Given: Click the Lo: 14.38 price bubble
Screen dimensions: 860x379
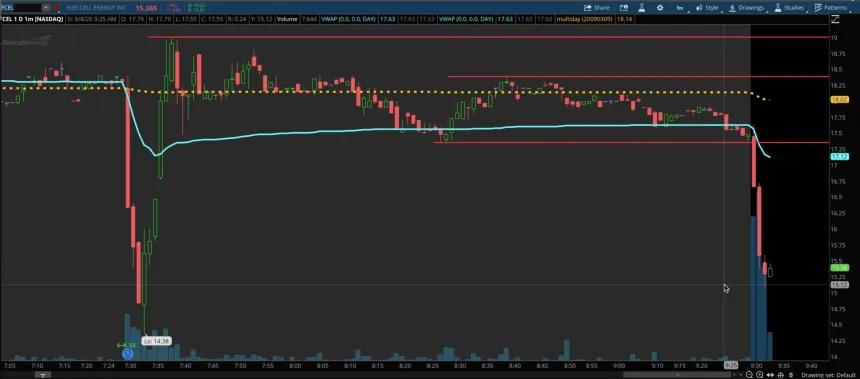Looking at the screenshot, I should [156, 341].
